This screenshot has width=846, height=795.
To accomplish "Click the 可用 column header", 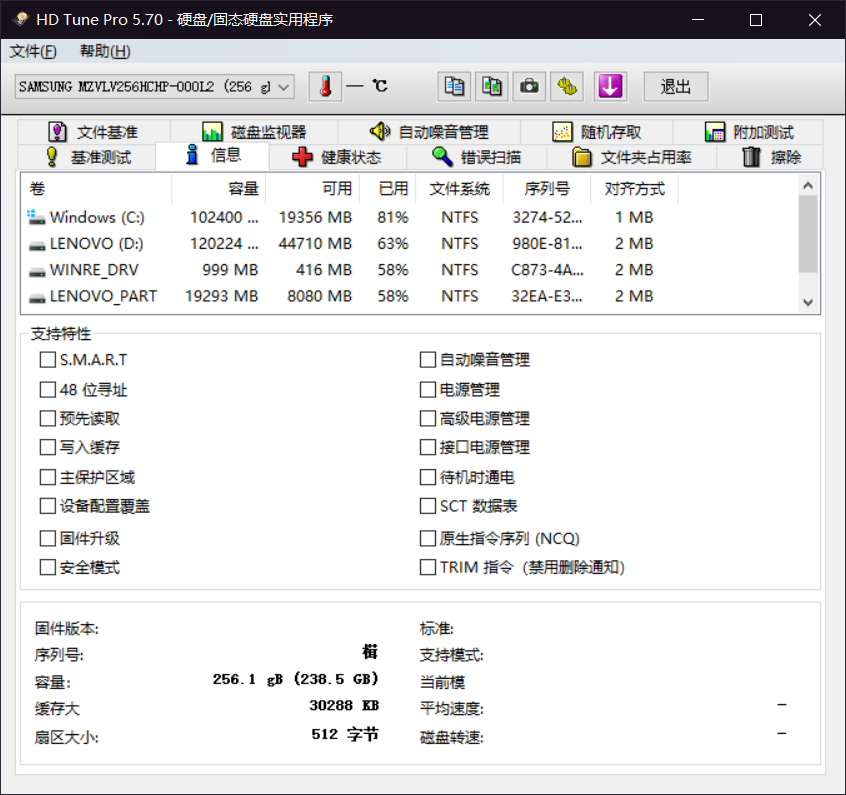I will pyautogui.click(x=312, y=188).
